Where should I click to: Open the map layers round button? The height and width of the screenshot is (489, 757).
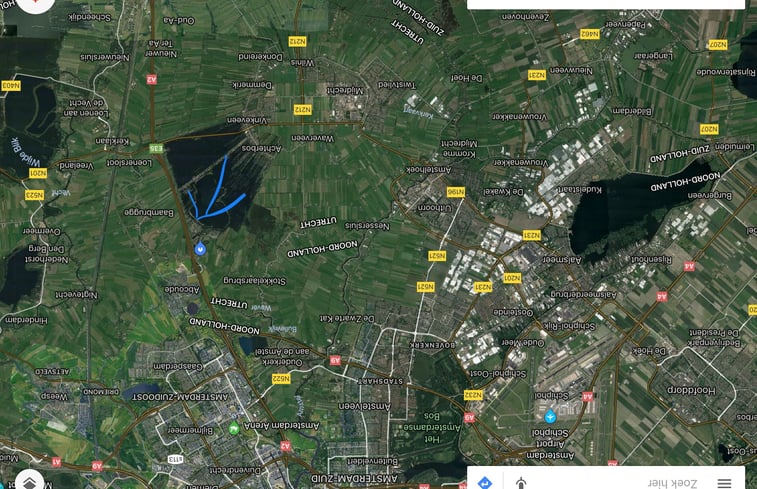coord(29,481)
